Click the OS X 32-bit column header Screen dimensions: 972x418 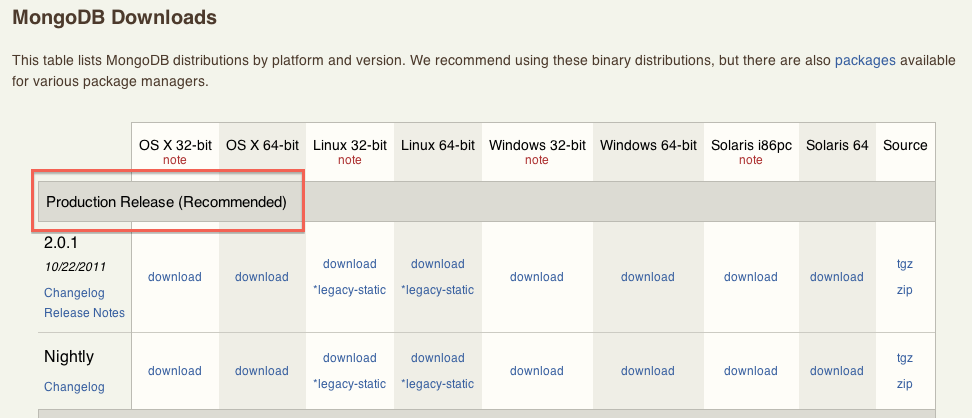[x=175, y=145]
